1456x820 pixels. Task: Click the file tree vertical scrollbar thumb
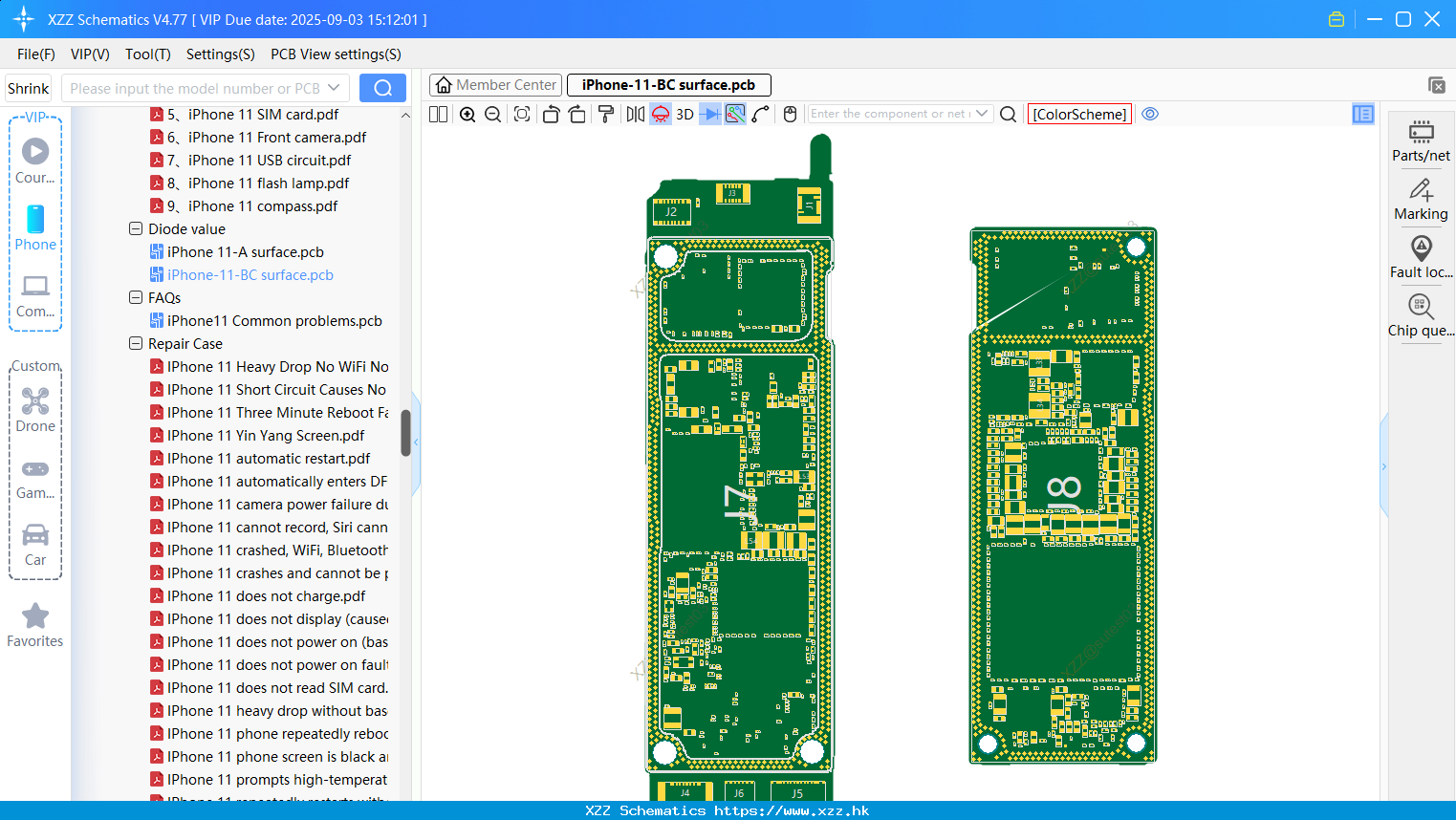click(405, 432)
